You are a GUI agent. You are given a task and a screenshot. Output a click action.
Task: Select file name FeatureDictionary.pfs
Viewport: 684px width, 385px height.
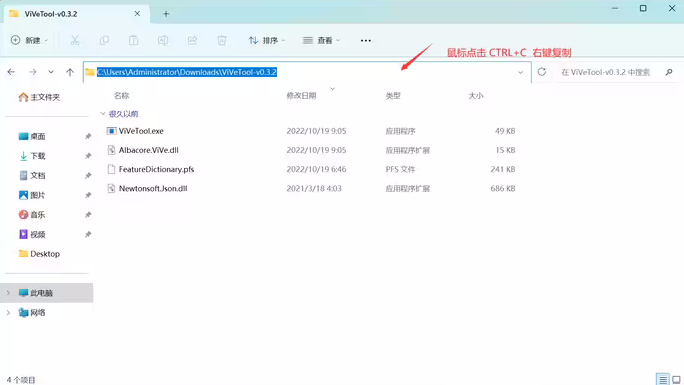(x=156, y=169)
